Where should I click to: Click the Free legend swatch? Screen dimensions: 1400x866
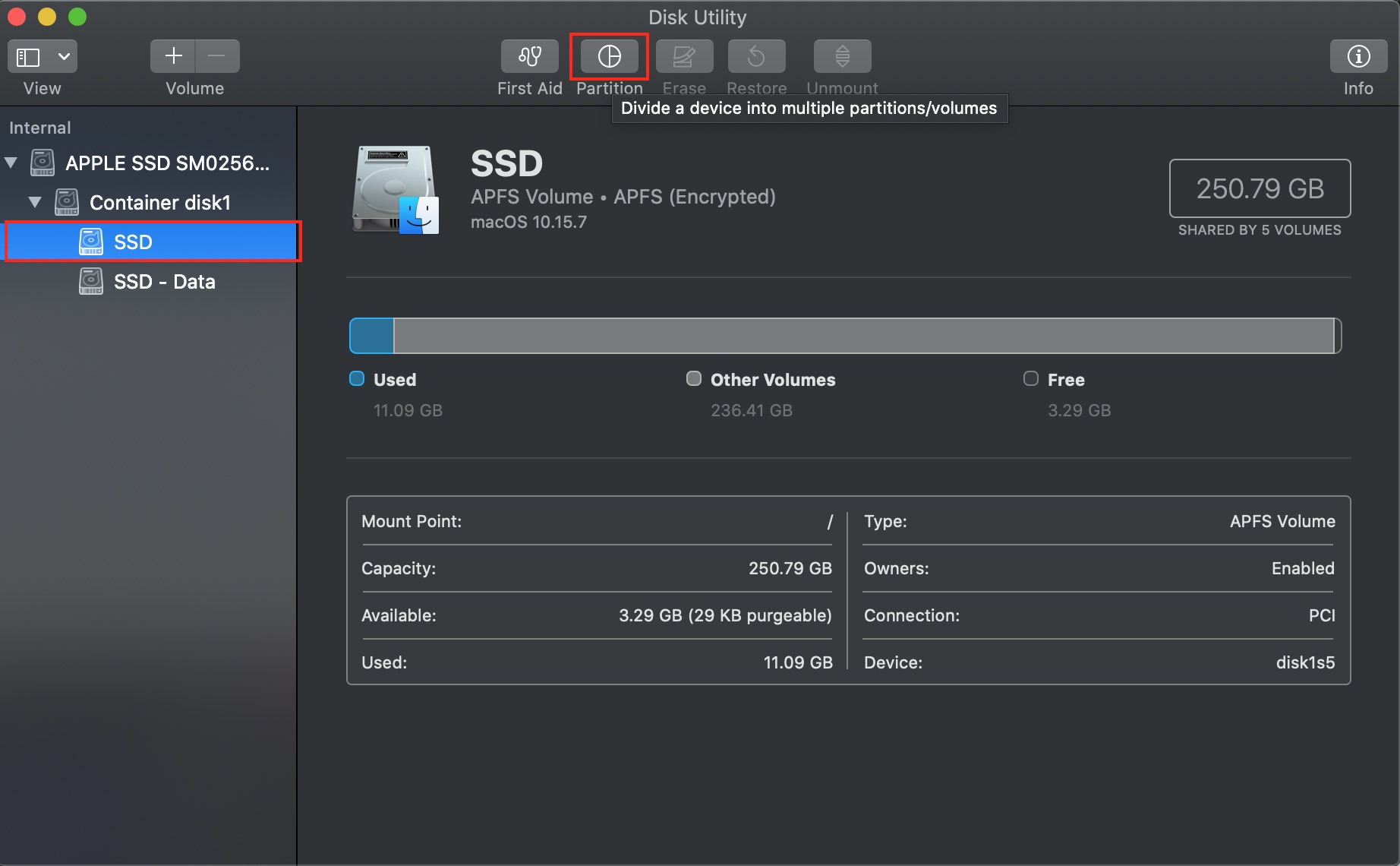[1031, 379]
